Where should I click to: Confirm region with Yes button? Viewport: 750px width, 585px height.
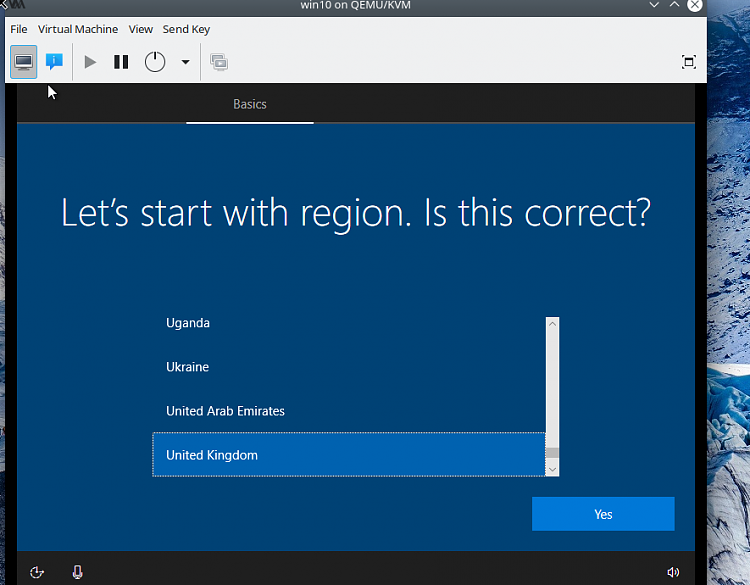[603, 514]
